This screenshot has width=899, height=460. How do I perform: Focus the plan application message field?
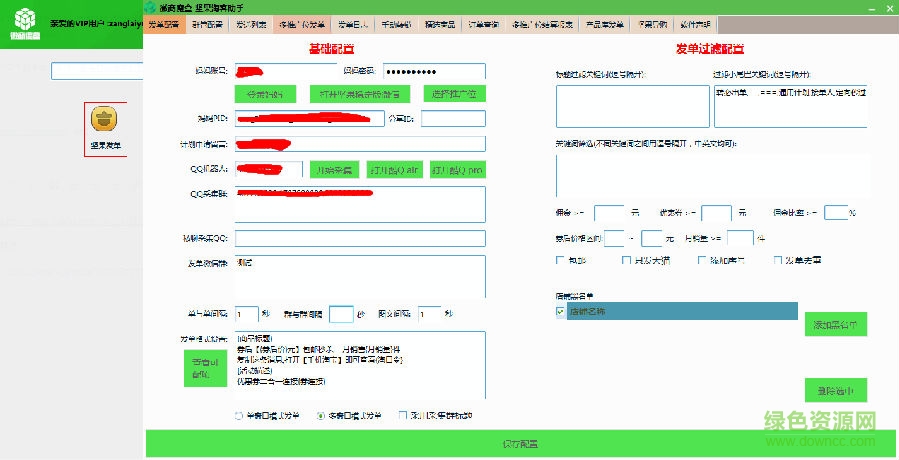(x=360, y=144)
